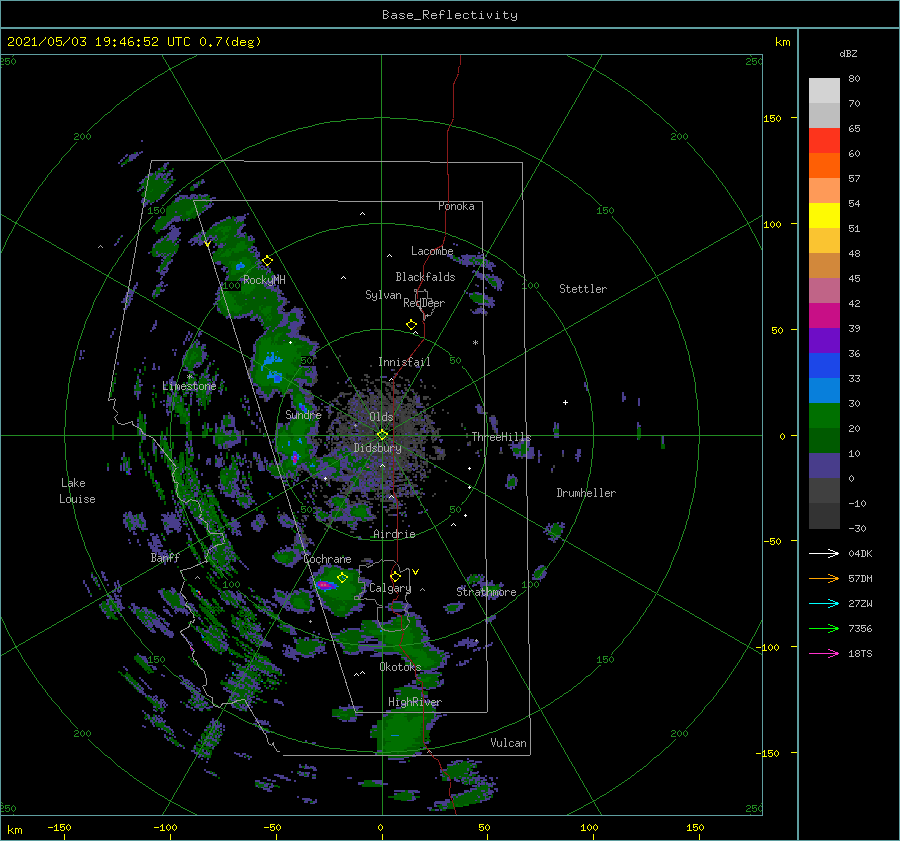Click the orange 57DM arrow icon
The height and width of the screenshot is (841, 900).
coord(824,579)
